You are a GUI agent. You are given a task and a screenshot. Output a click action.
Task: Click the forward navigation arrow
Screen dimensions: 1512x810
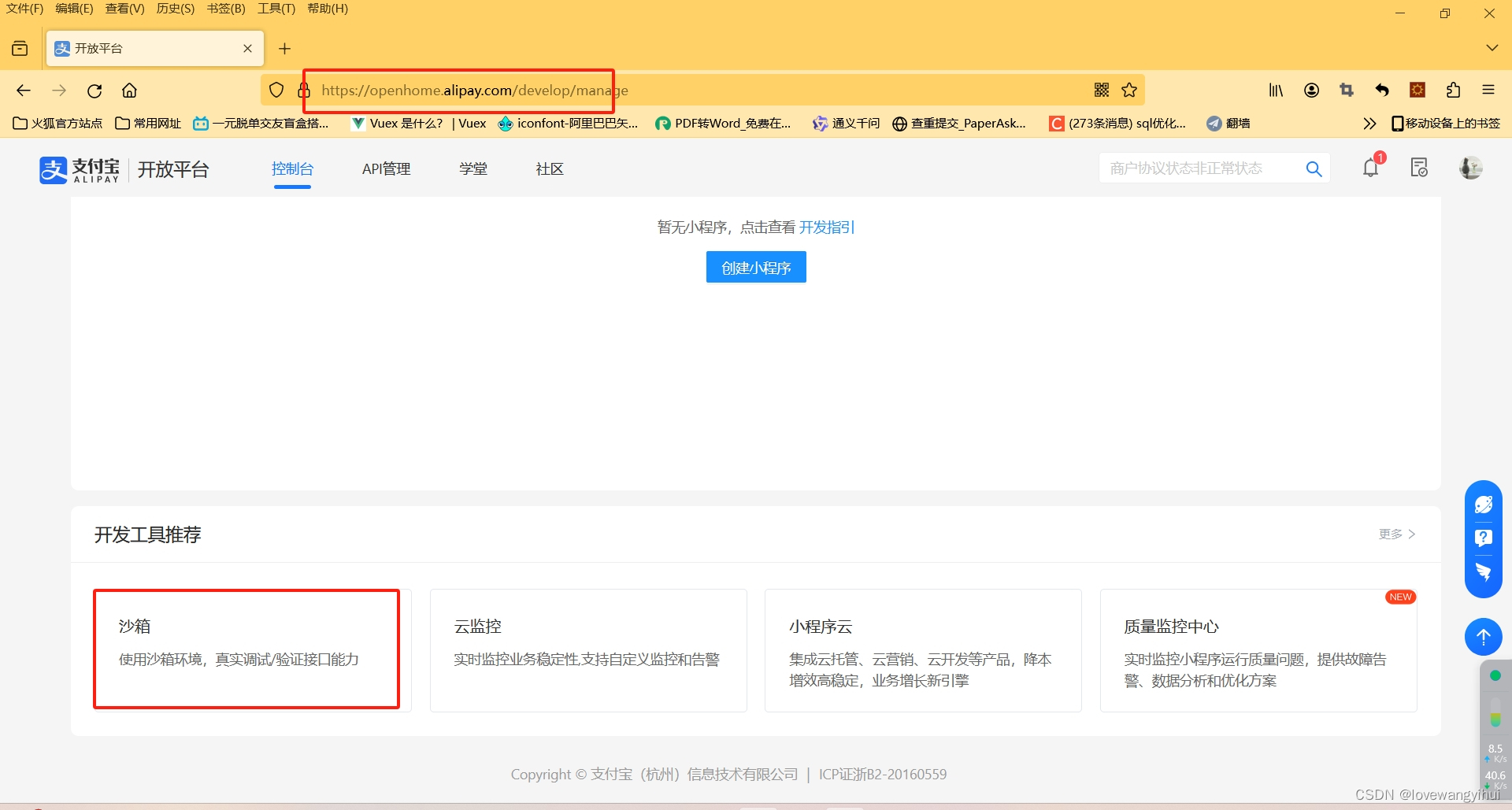click(x=59, y=91)
